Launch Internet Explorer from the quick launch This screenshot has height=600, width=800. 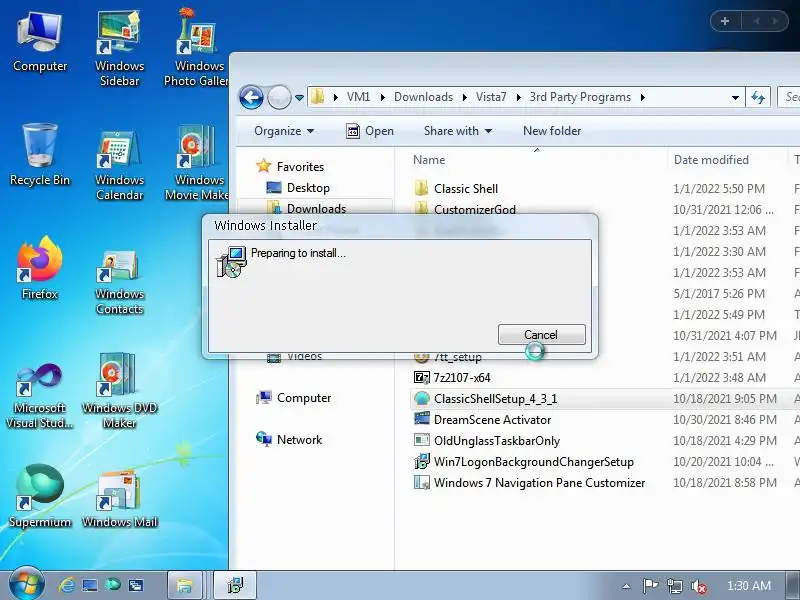pyautogui.click(x=67, y=585)
